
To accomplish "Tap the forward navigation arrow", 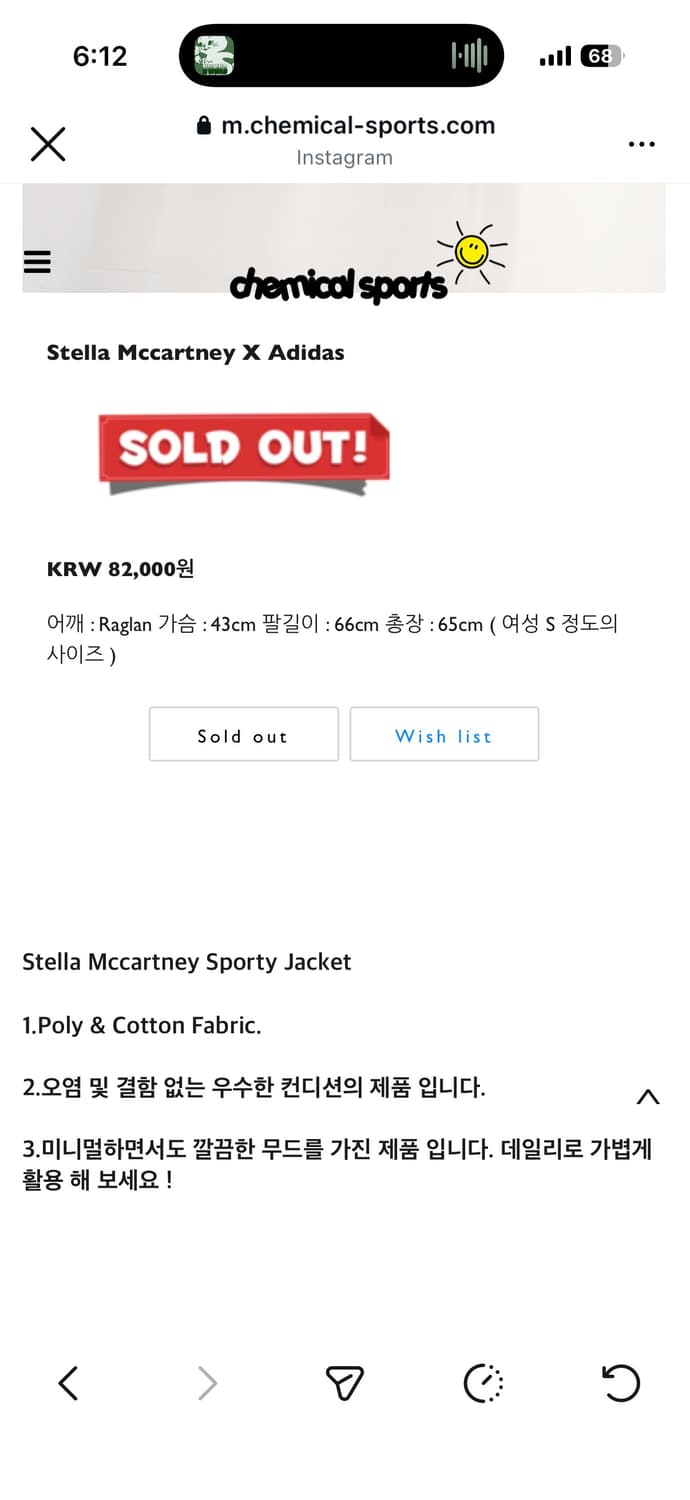I will (x=206, y=1384).
